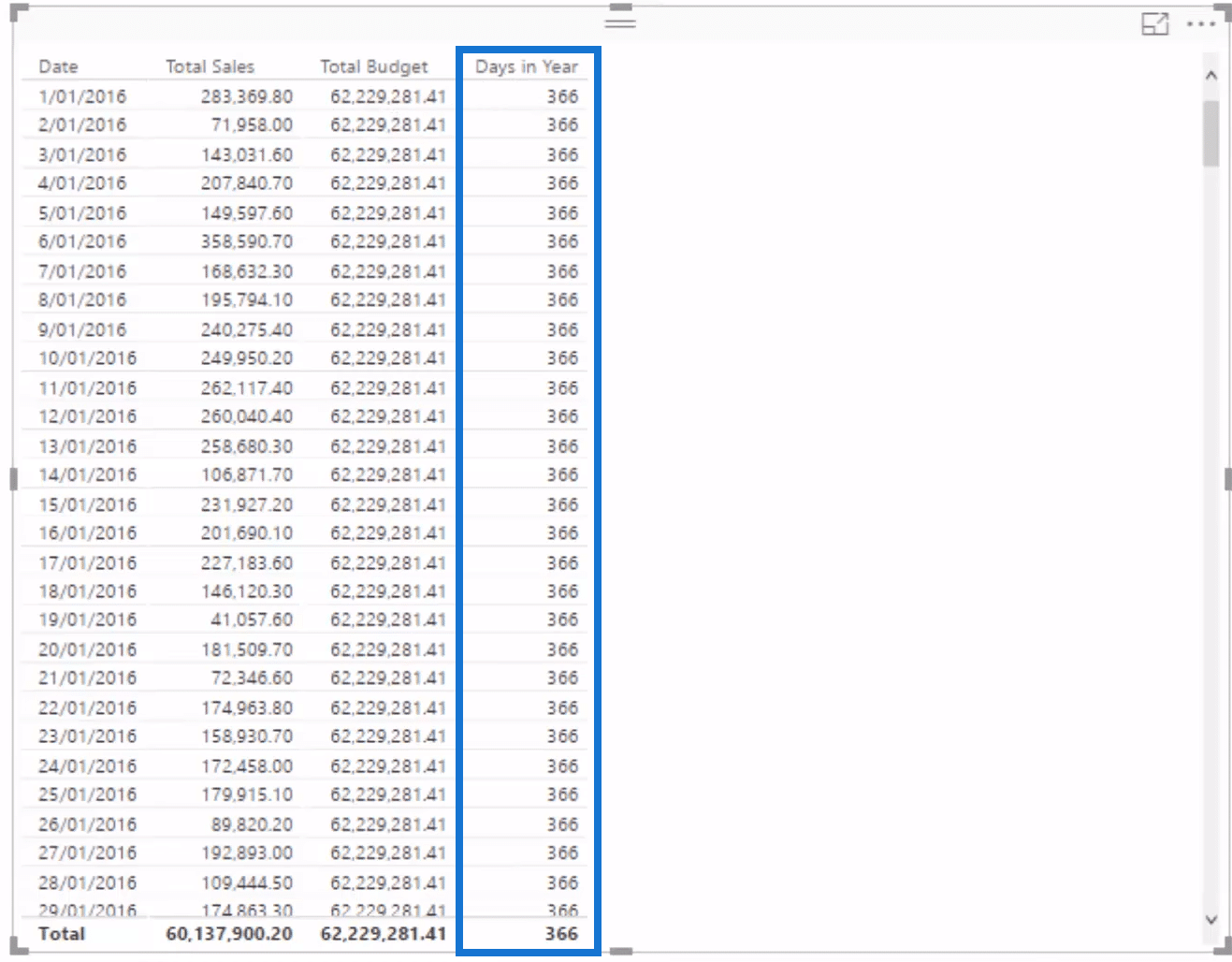Screen dimensions: 1232x962
Task: Click the scroll up arrow
Action: pyautogui.click(x=1211, y=76)
